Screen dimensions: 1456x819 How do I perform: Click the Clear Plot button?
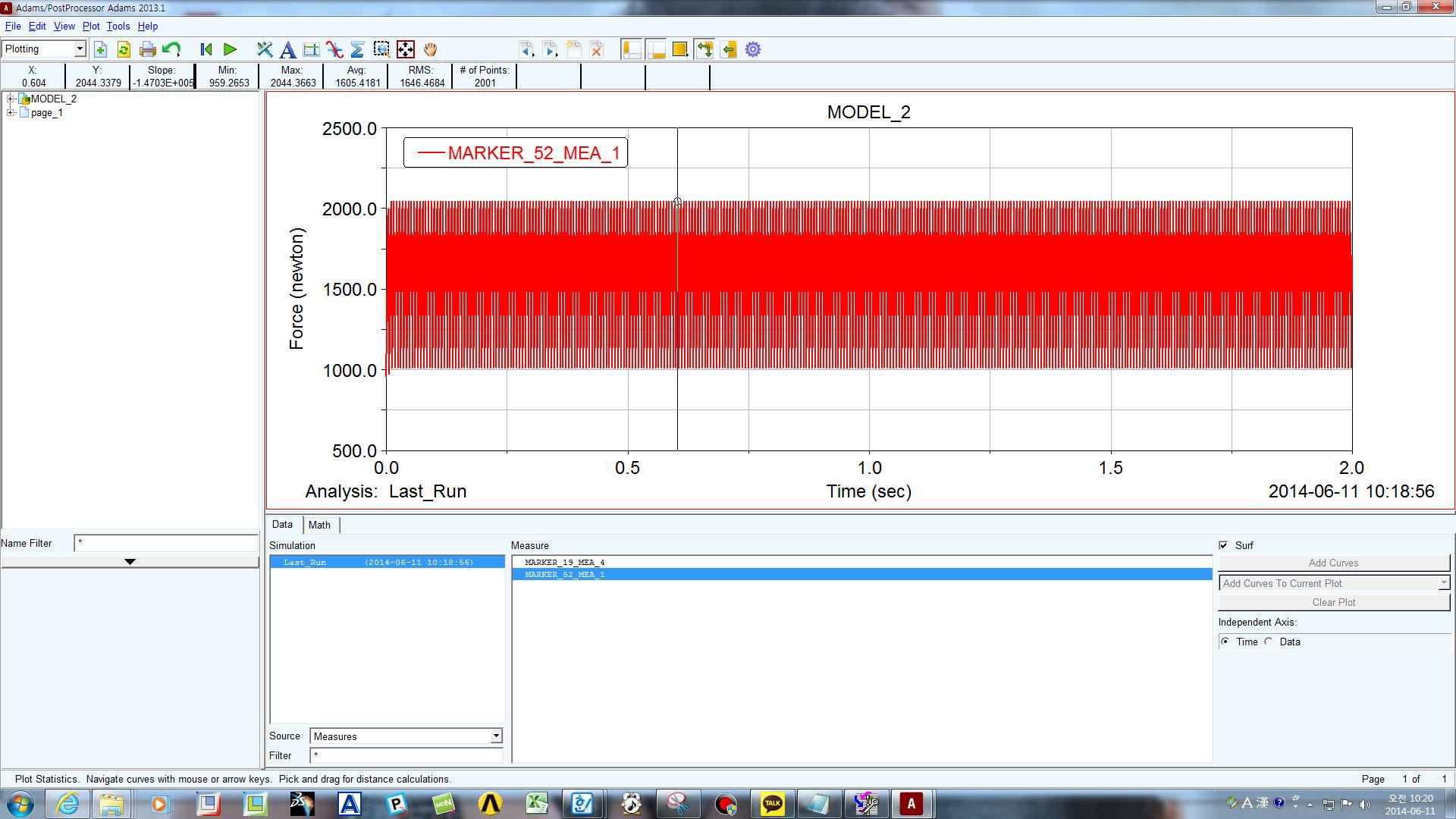(1333, 602)
